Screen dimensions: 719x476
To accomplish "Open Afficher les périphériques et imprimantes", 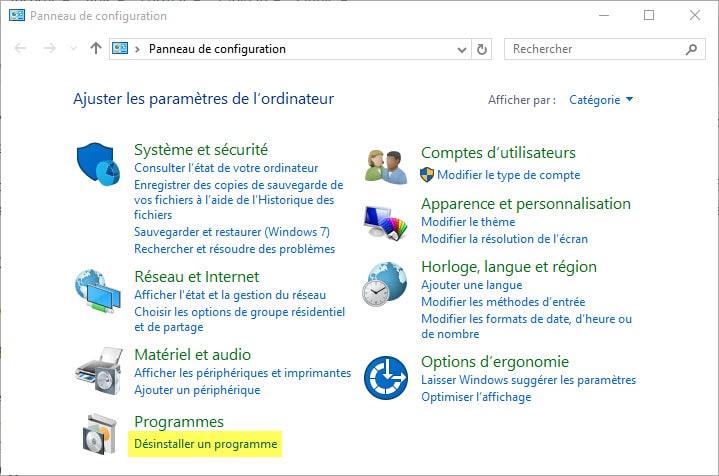I will [243, 373].
